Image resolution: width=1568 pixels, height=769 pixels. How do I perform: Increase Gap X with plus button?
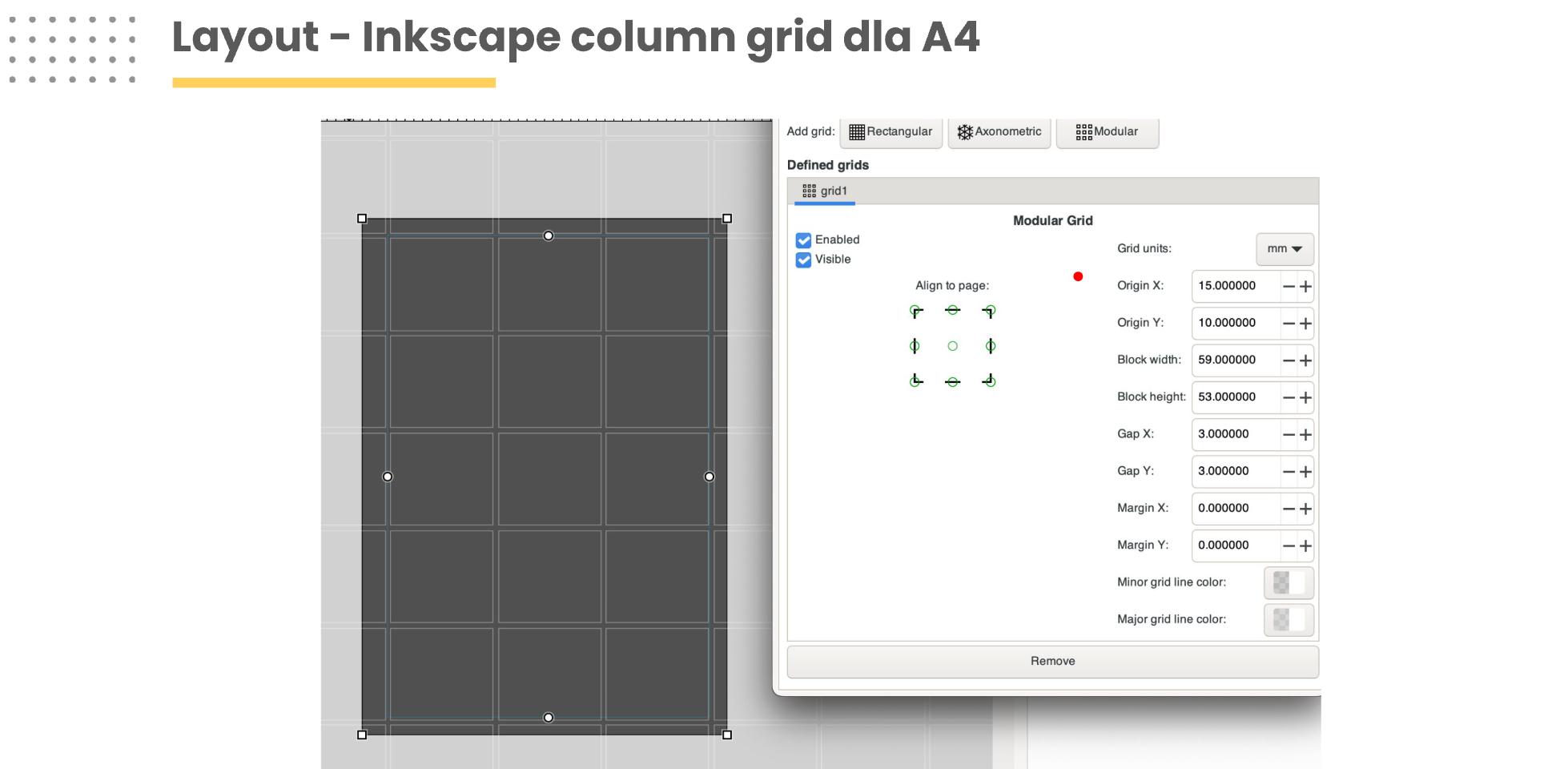tap(1305, 435)
